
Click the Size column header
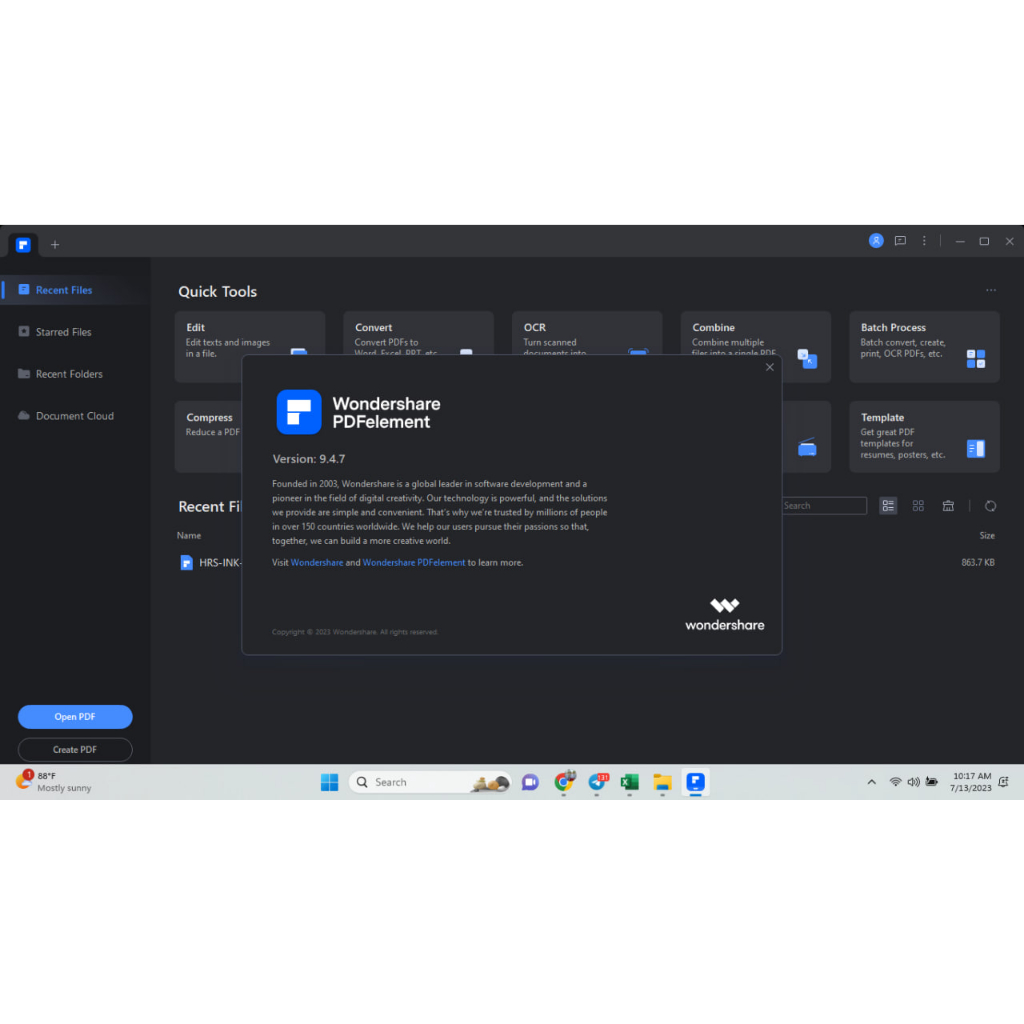987,536
